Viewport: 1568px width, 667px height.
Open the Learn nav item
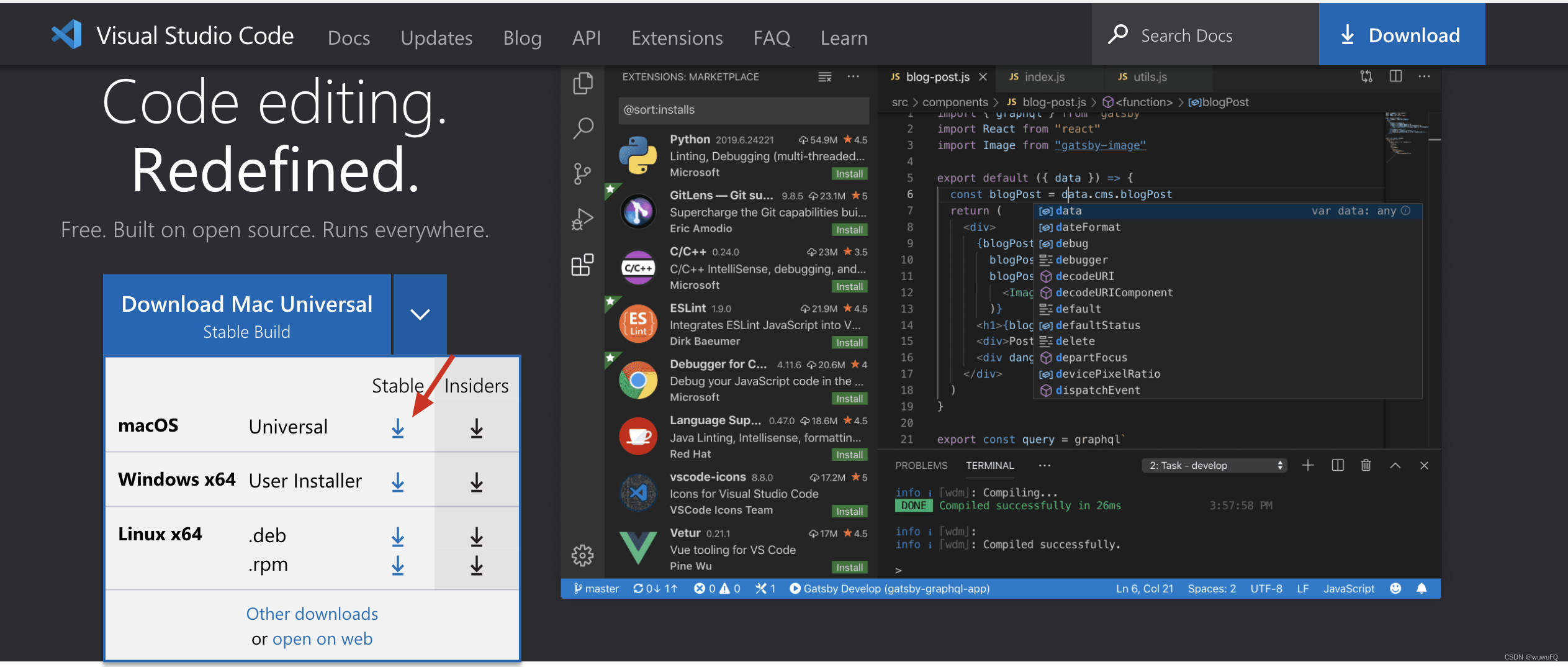(x=844, y=38)
